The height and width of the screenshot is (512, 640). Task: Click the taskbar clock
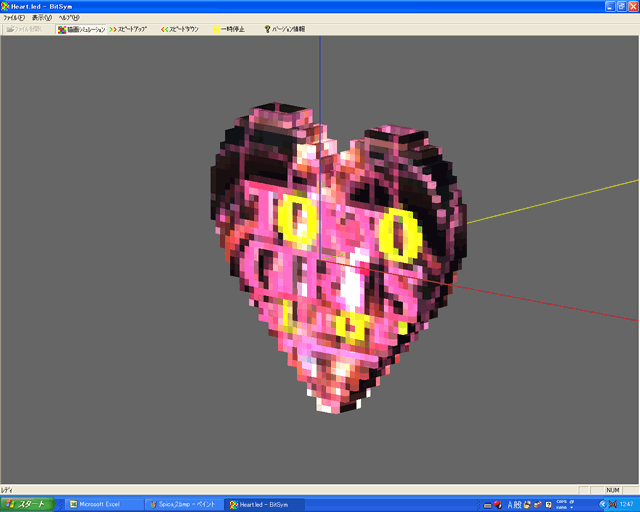(x=625, y=504)
